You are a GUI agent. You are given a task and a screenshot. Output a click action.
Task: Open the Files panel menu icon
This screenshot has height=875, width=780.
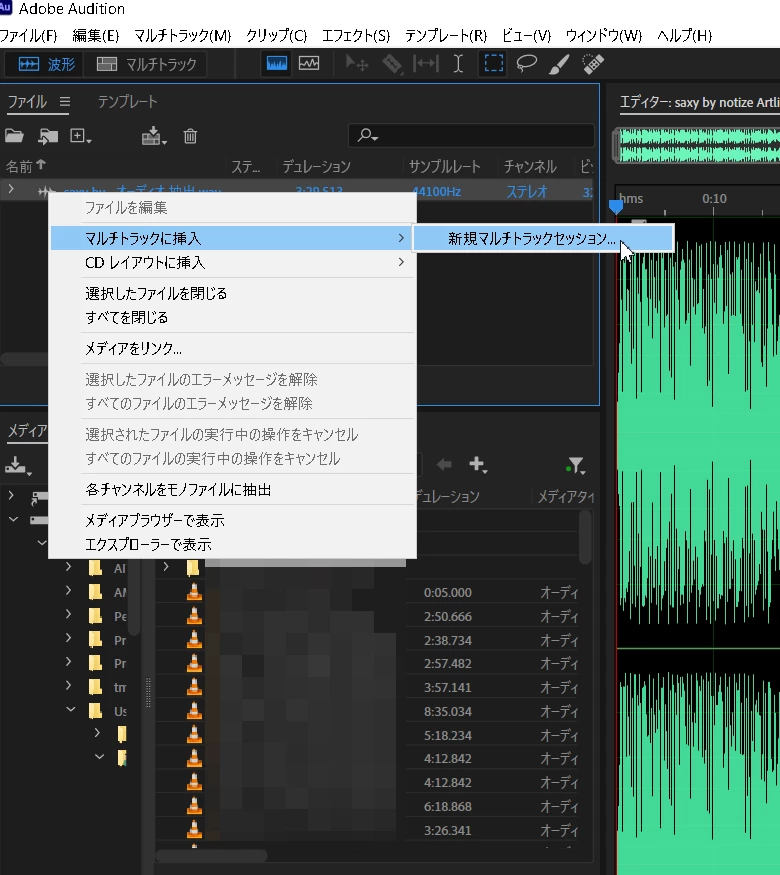65,102
